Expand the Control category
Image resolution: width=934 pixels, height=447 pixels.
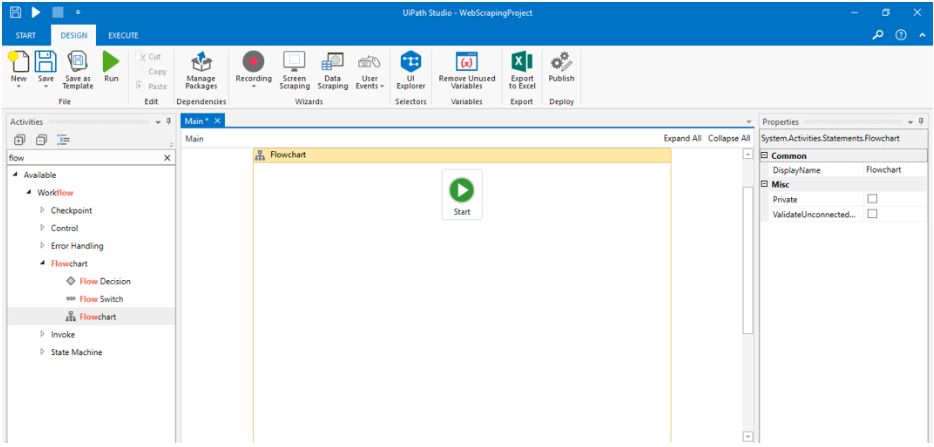(x=42, y=228)
